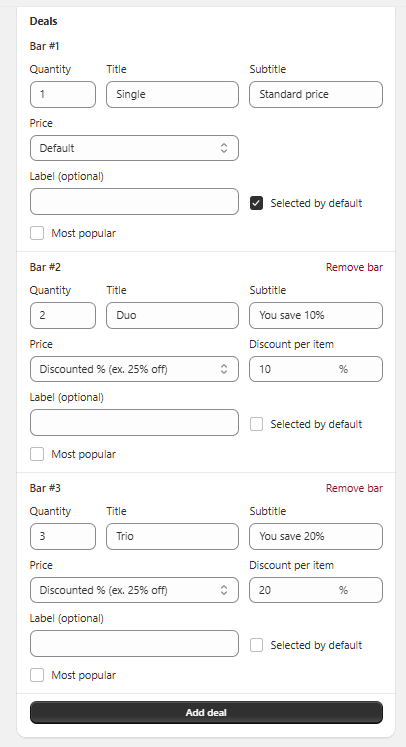Check Selected by default for Bar #2

pos(256,424)
